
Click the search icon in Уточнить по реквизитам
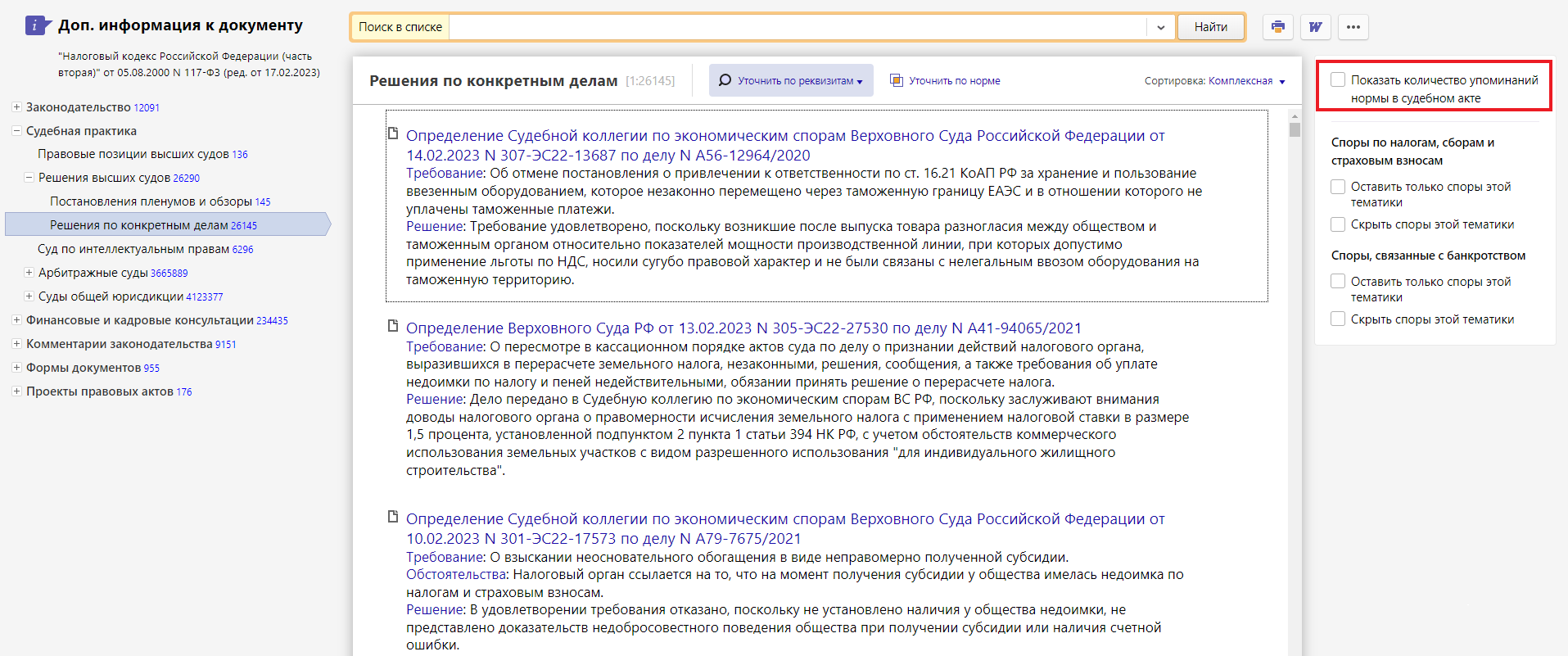(x=725, y=80)
